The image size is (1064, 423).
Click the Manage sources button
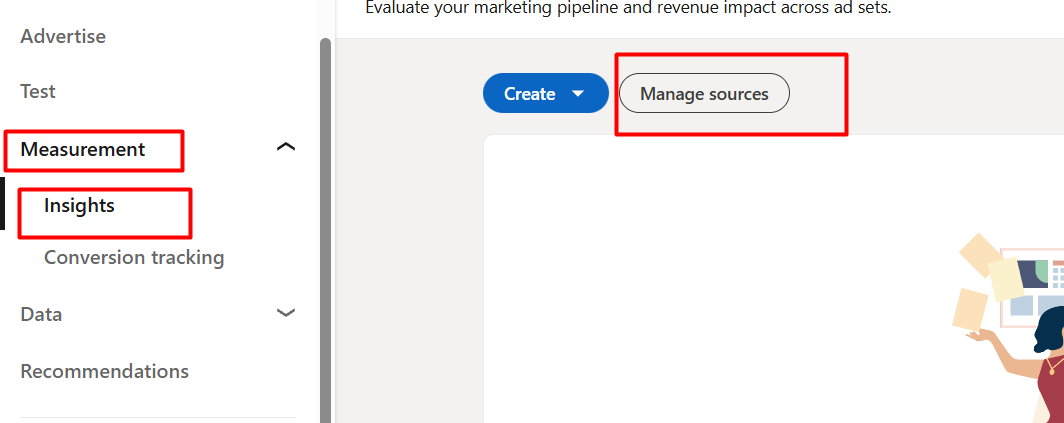coord(704,94)
